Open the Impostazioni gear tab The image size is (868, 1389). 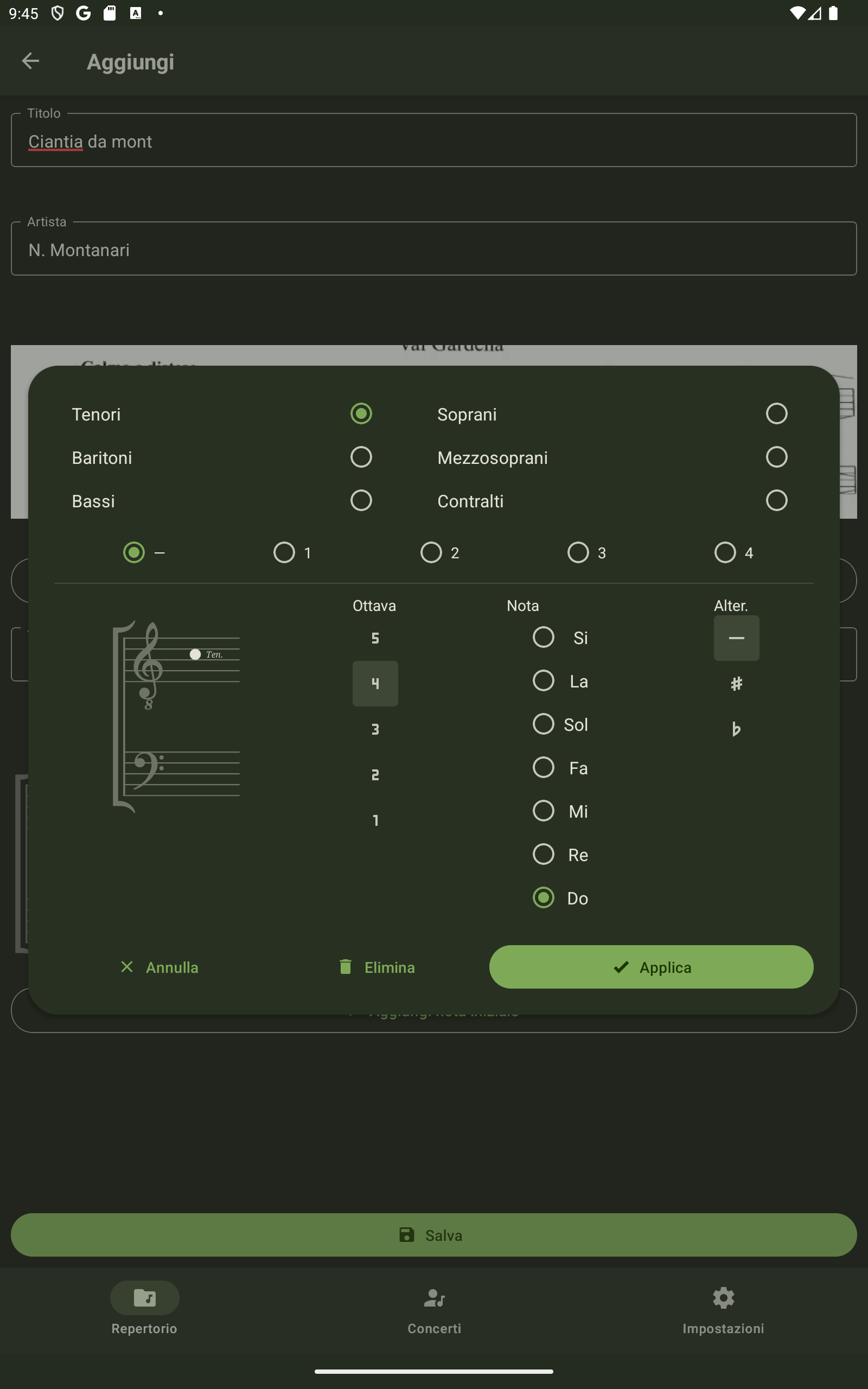point(723,1309)
